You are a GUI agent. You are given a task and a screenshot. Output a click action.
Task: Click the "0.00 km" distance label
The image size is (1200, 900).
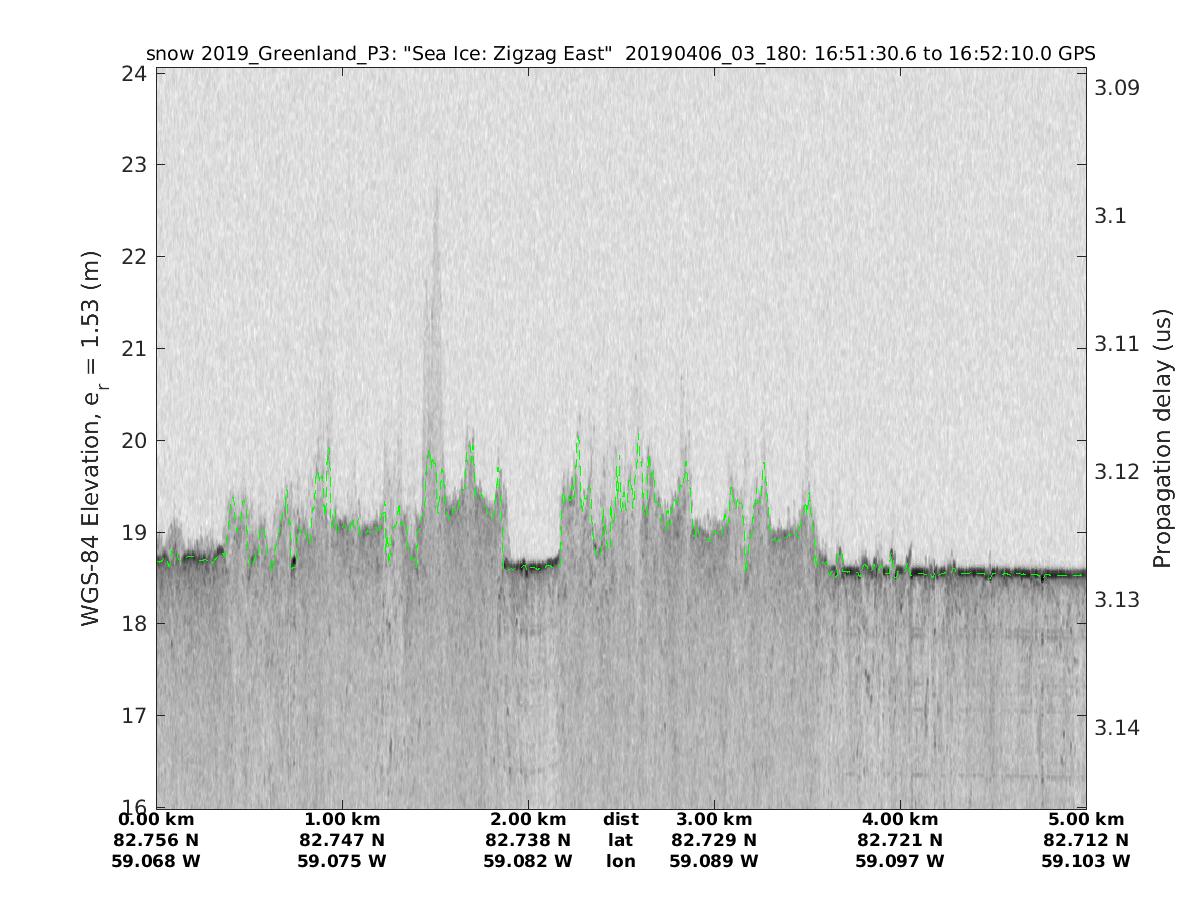pyautogui.click(x=156, y=819)
